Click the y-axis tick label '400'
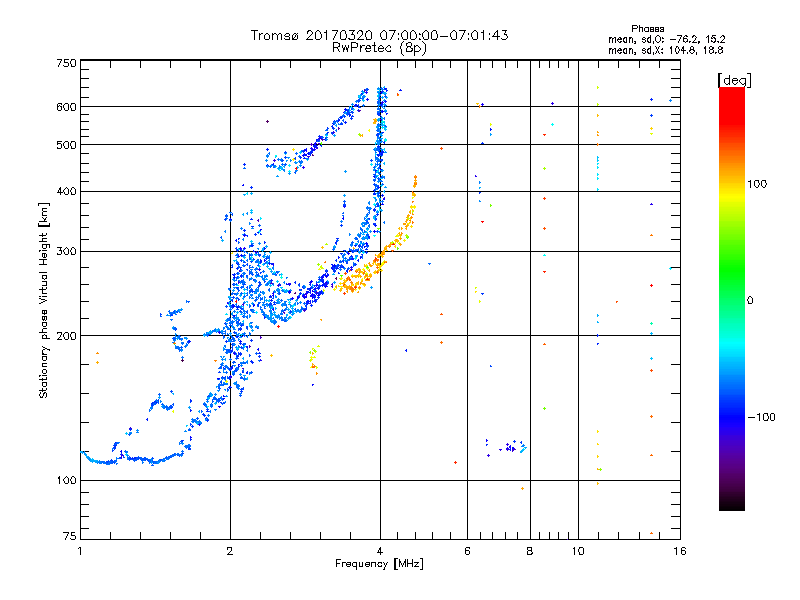The height and width of the screenshot is (600, 800). [67, 191]
